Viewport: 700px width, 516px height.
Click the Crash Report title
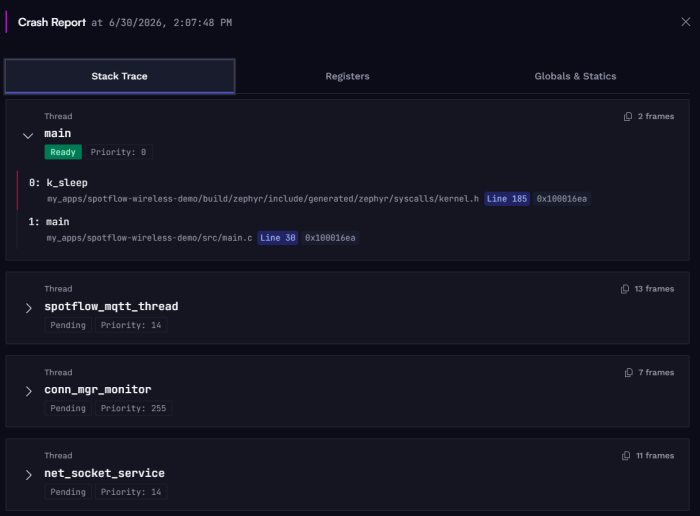tap(52, 22)
